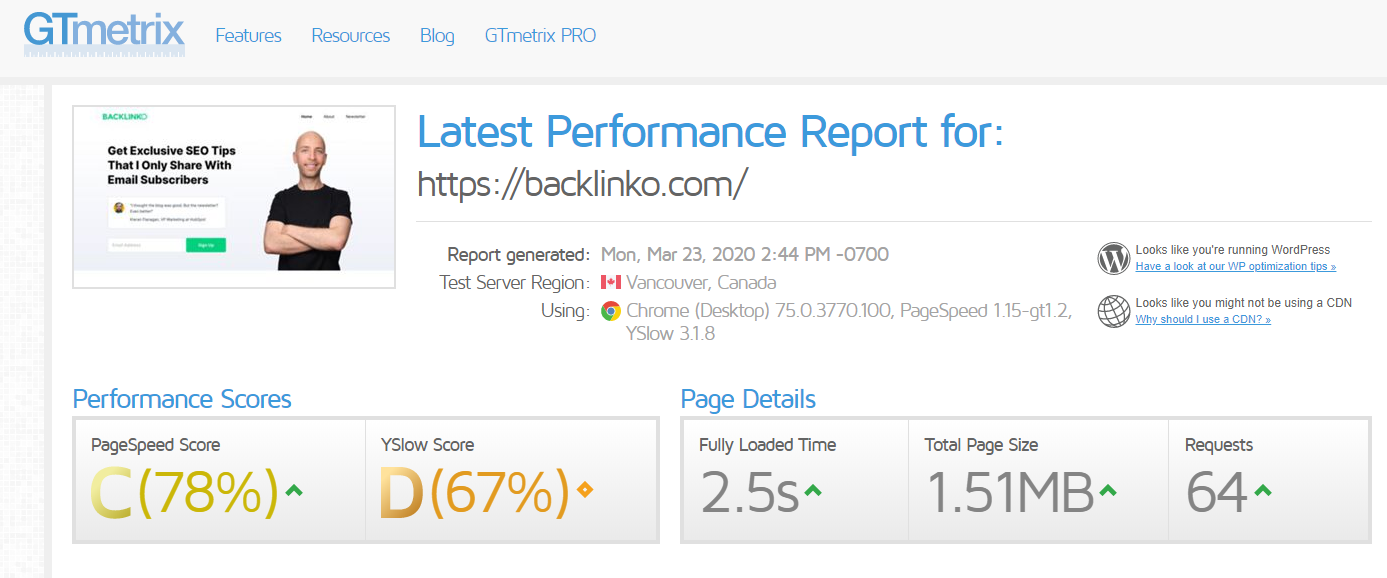This screenshot has width=1387, height=578.
Task: Open the Resources menu item
Action: 350,36
